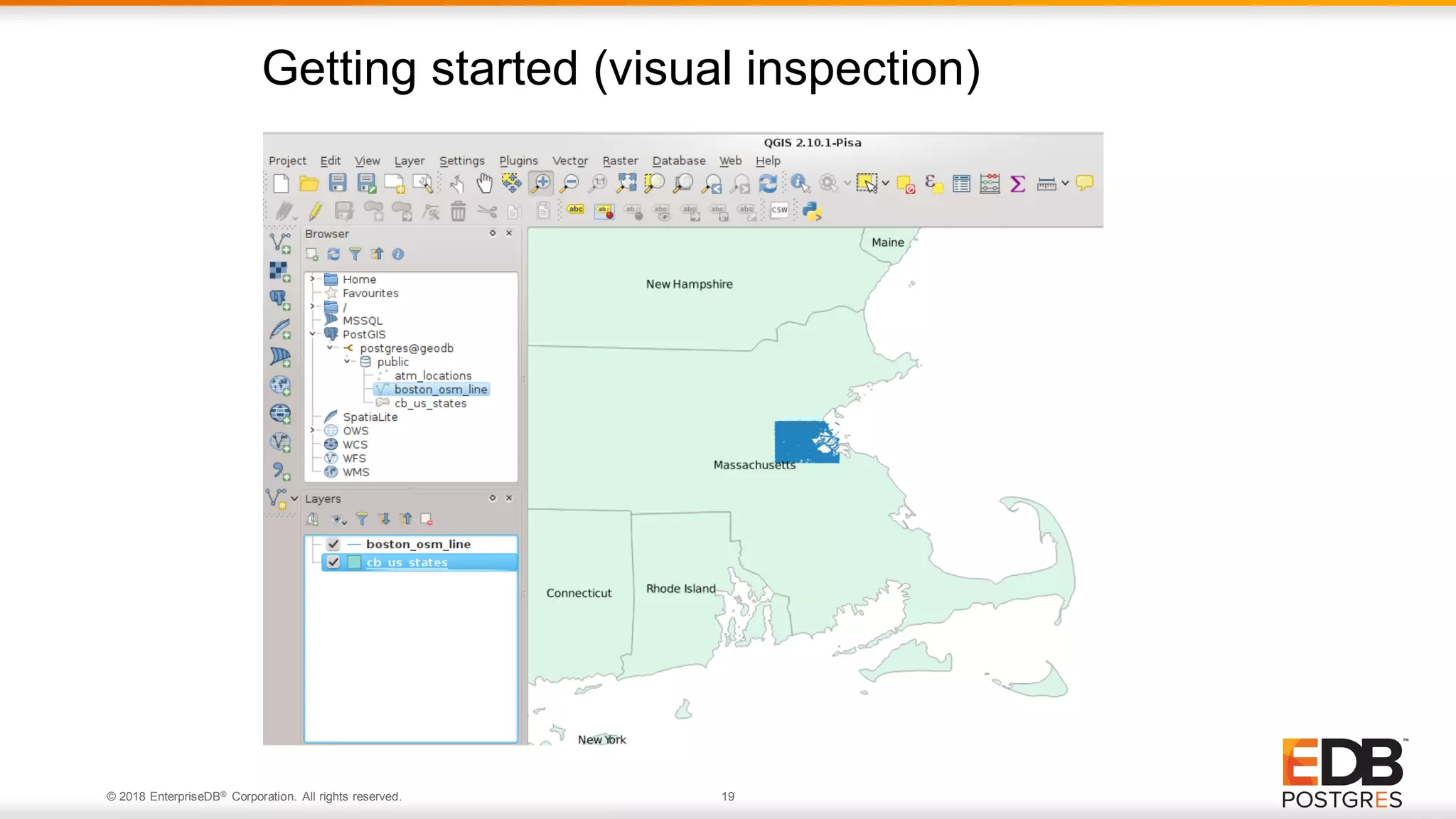Screen dimensions: 1456x819
Task: Click Add PostGIS Layer elephant icon
Action: [x=280, y=300]
